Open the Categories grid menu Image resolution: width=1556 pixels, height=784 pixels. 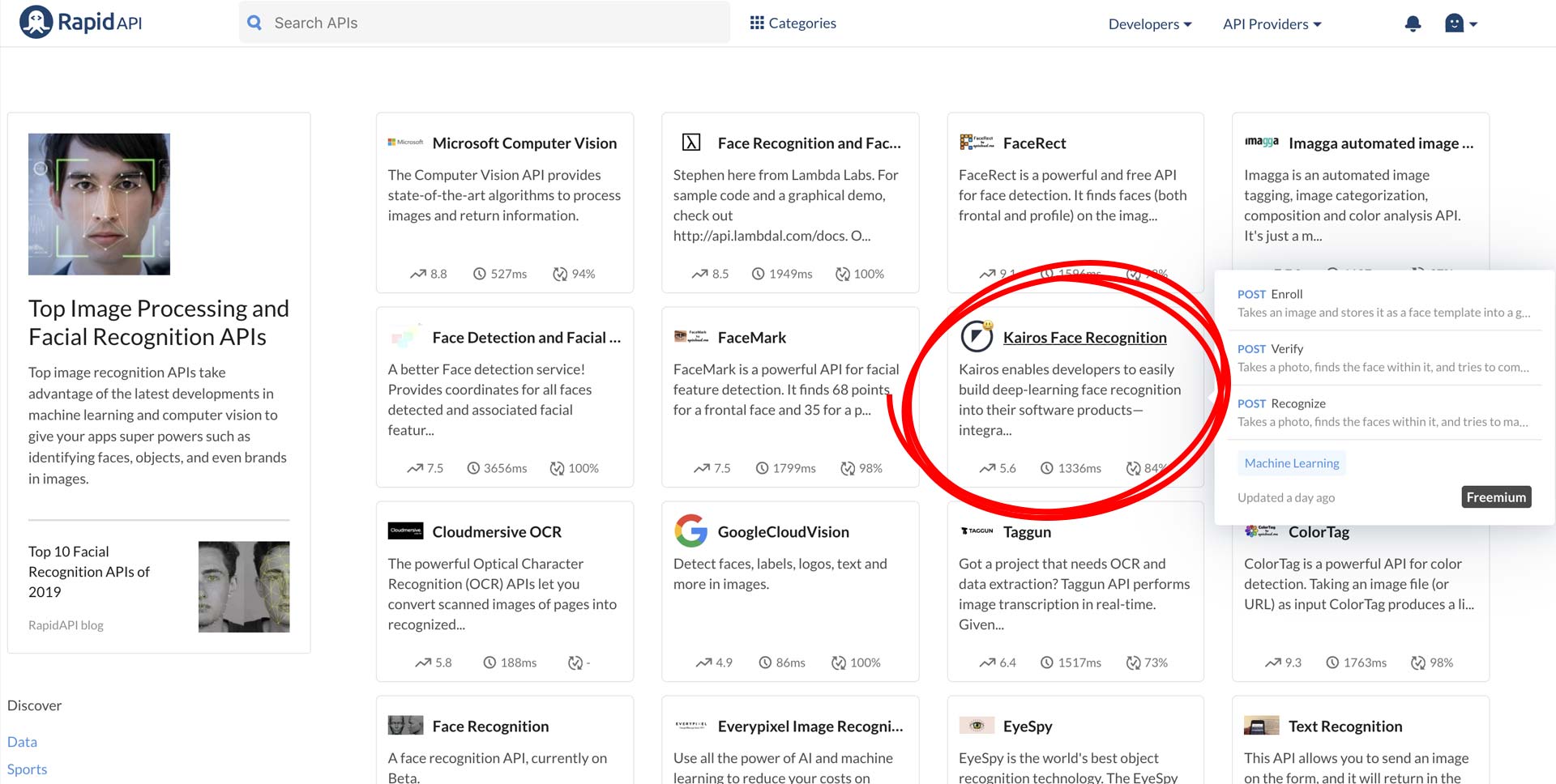pyautogui.click(x=793, y=23)
